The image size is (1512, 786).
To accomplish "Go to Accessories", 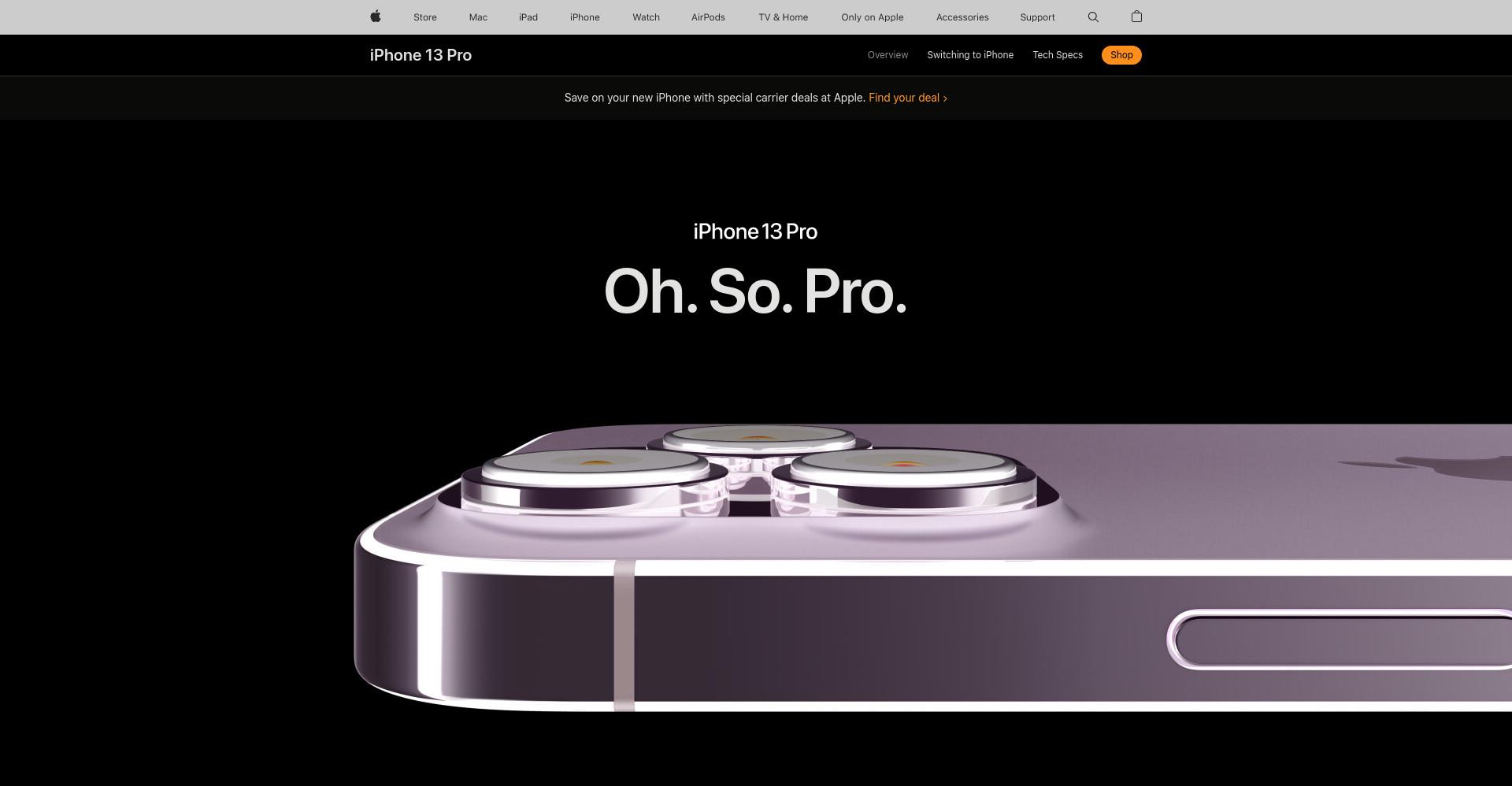I will click(962, 17).
